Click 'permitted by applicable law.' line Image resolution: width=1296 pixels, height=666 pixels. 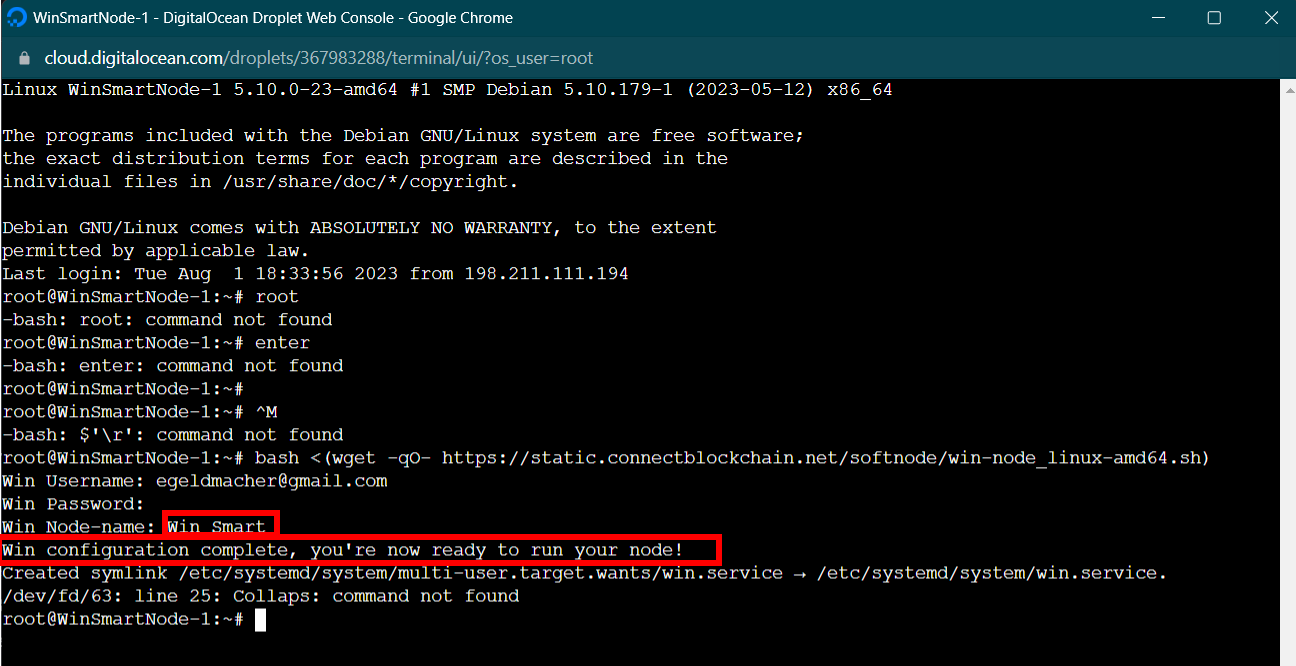click(x=155, y=251)
